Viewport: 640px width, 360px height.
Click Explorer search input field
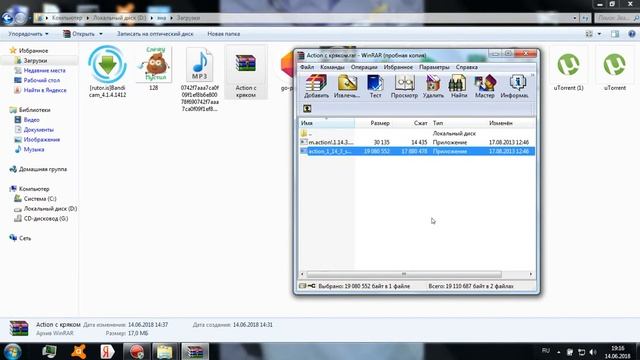(616, 18)
